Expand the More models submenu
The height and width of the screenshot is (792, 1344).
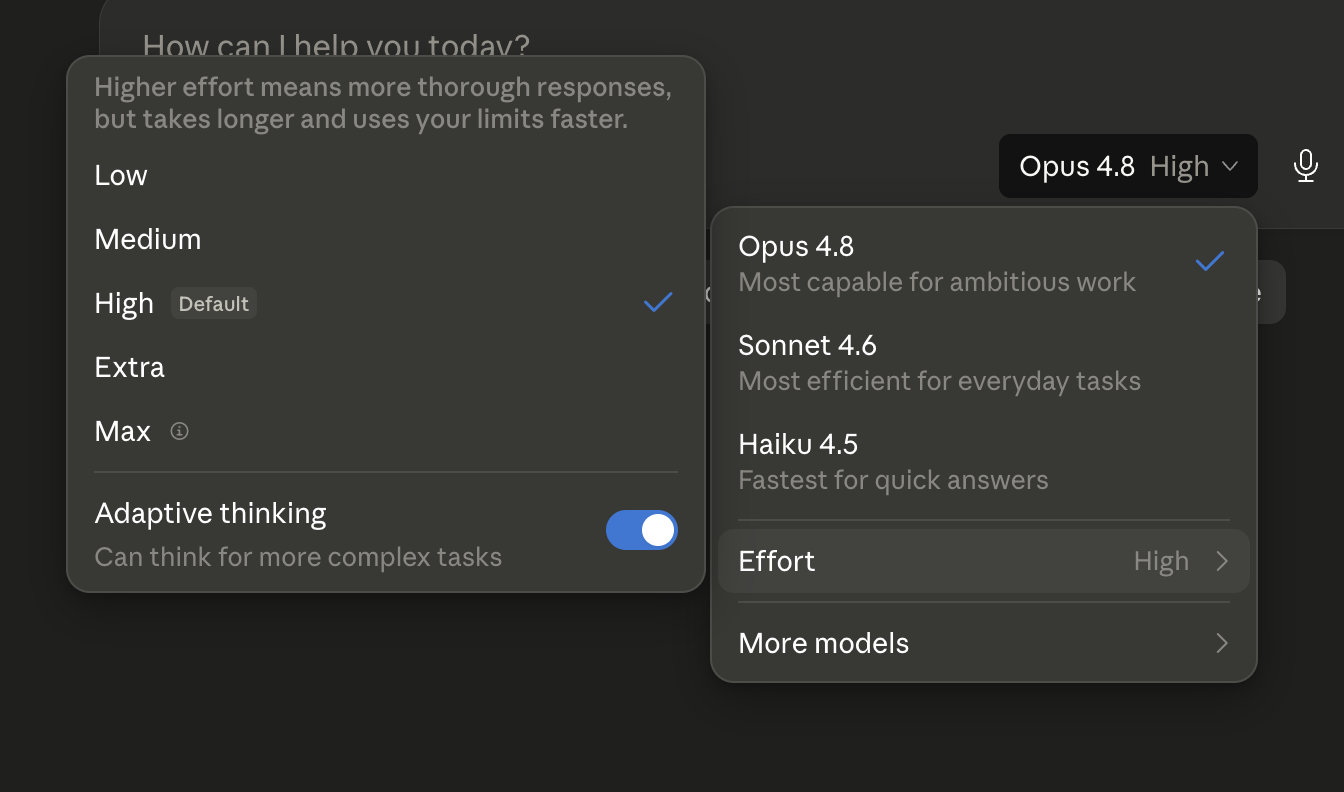click(x=984, y=643)
